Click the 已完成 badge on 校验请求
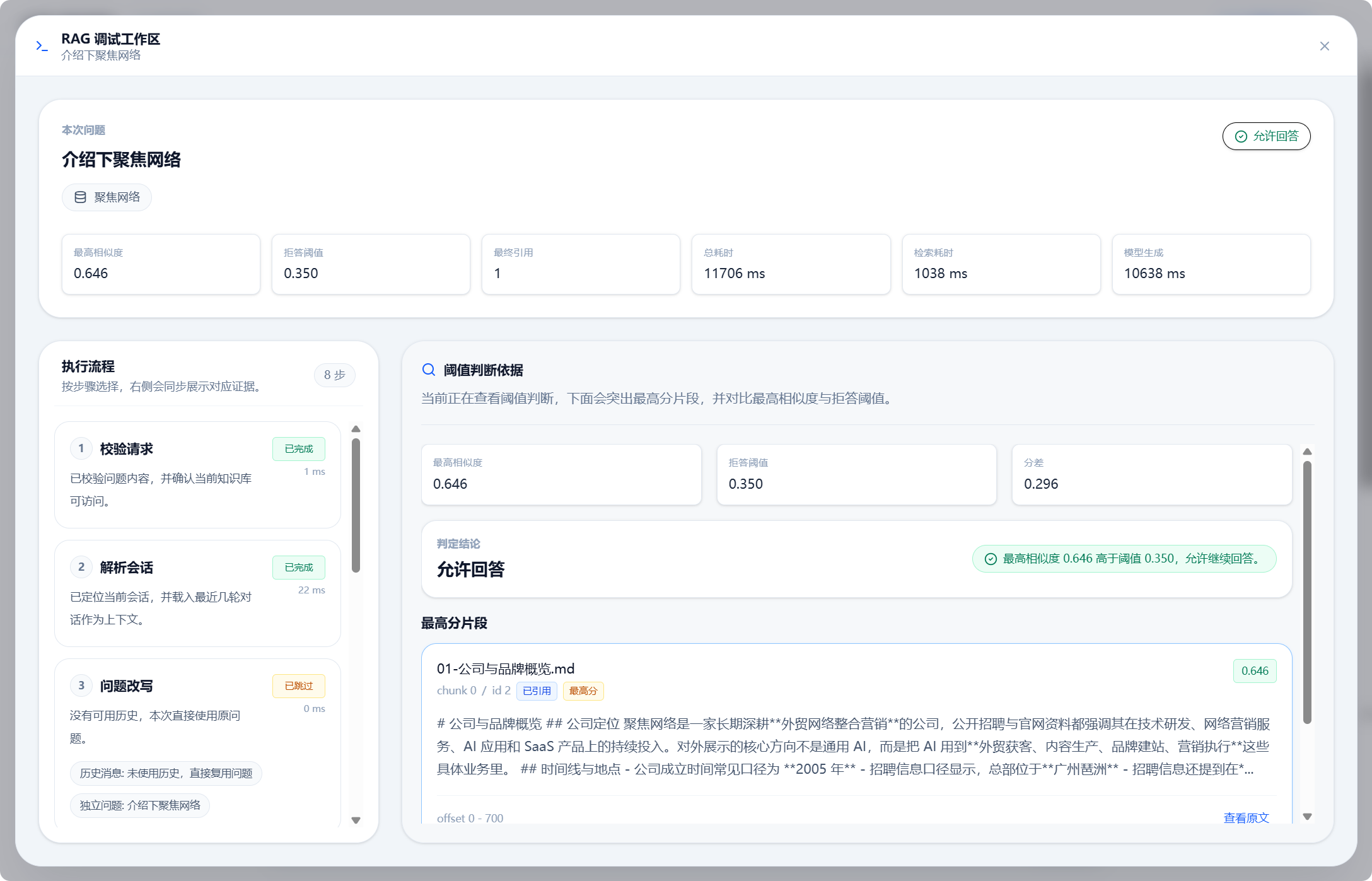 click(x=299, y=449)
